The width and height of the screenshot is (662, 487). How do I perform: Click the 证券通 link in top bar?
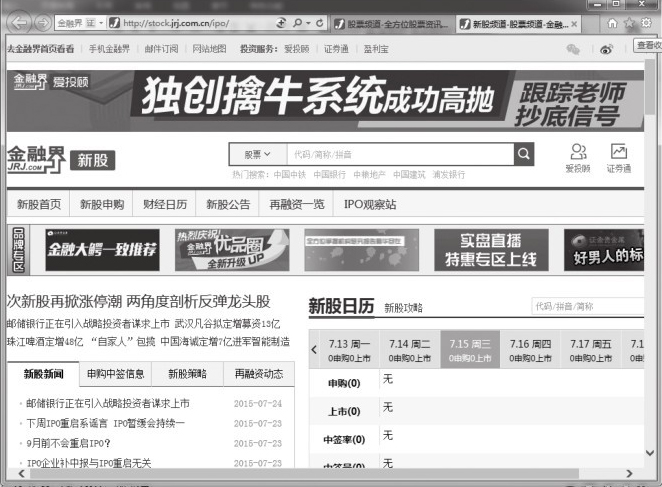point(336,49)
